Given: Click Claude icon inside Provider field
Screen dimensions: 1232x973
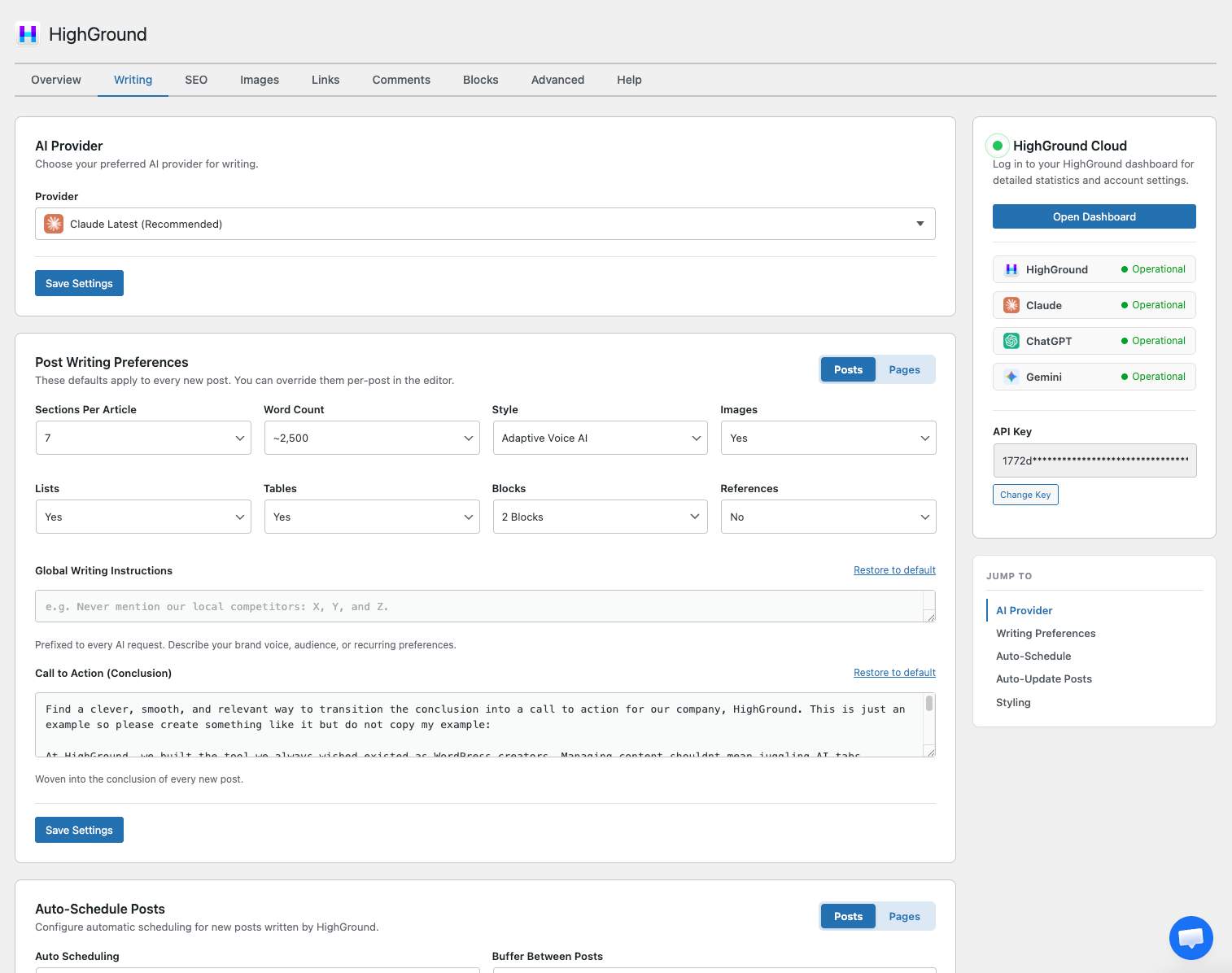Looking at the screenshot, I should coord(54,224).
